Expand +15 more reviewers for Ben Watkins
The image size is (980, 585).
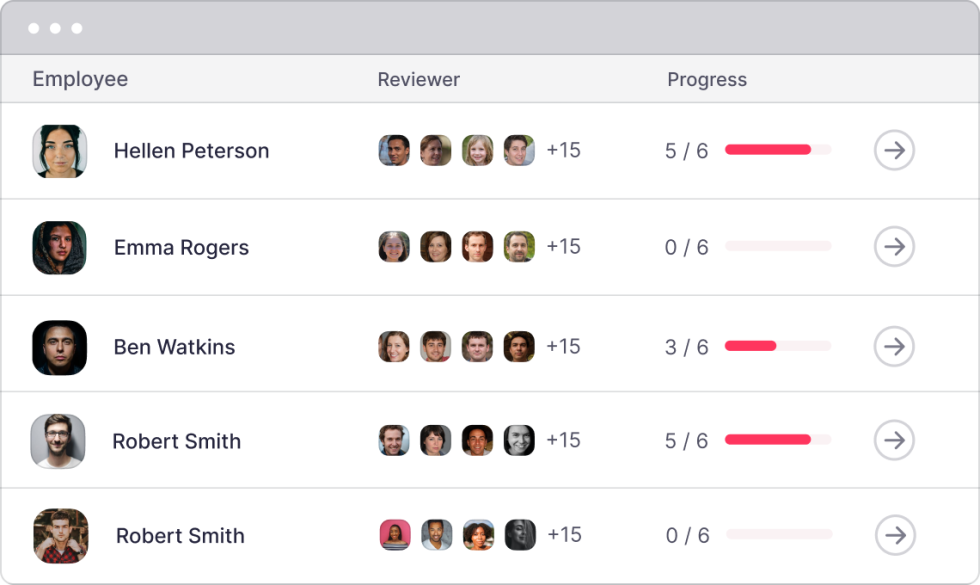pos(563,346)
